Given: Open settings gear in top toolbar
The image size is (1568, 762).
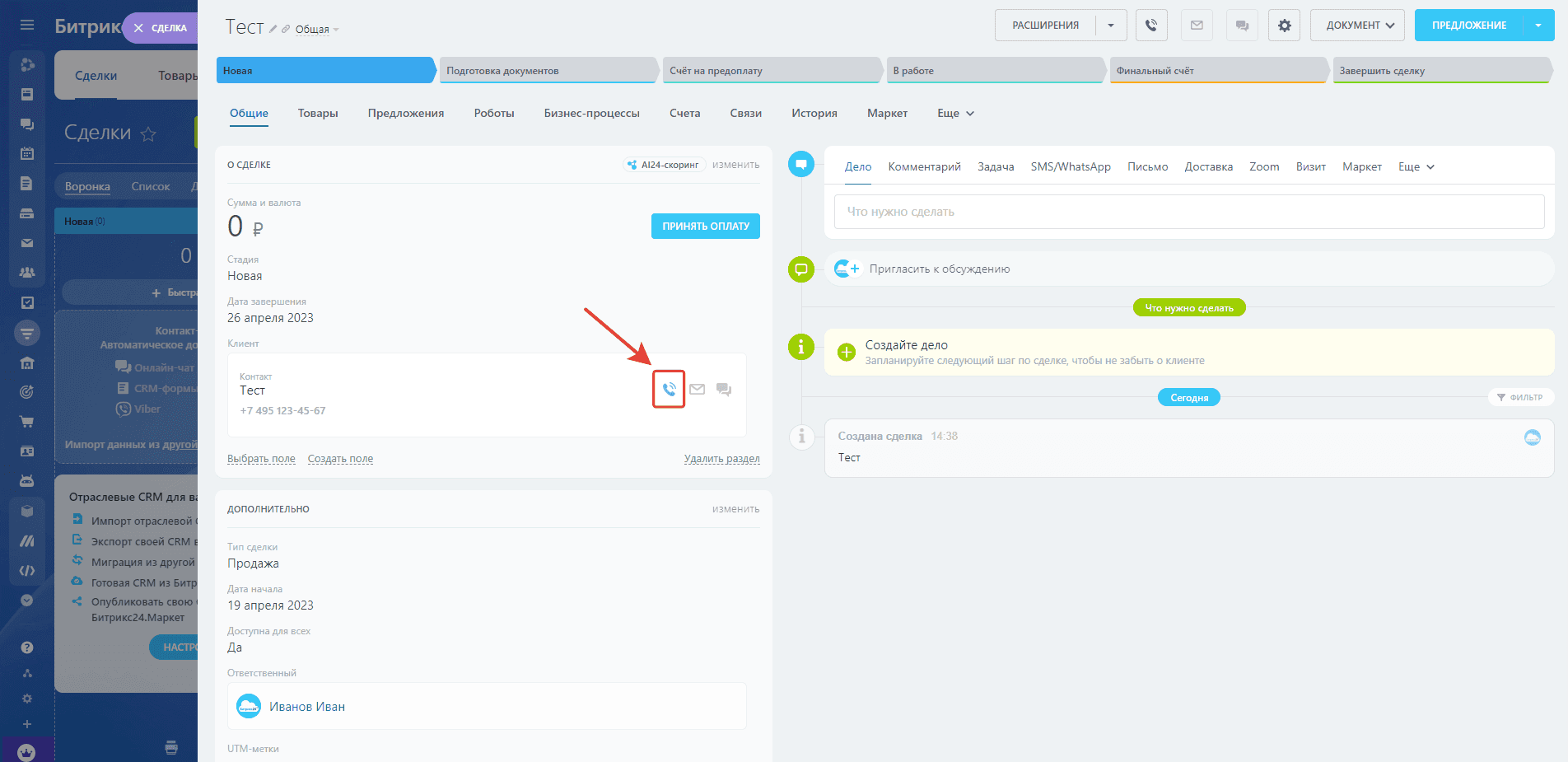Looking at the screenshot, I should click(1284, 26).
